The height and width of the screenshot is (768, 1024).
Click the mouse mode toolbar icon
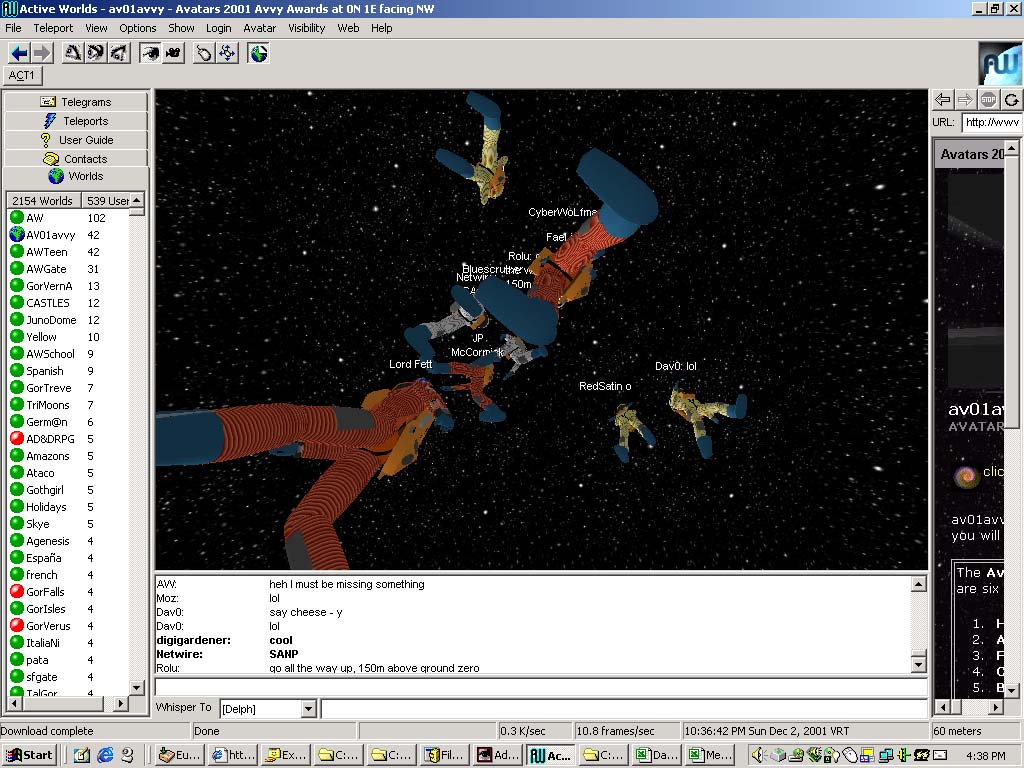click(x=204, y=53)
